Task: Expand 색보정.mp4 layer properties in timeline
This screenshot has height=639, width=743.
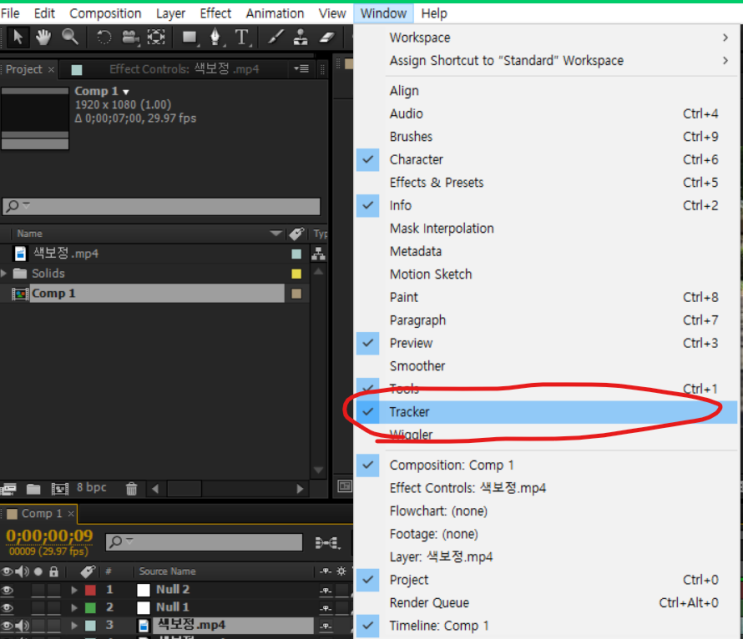Action: coord(74,625)
